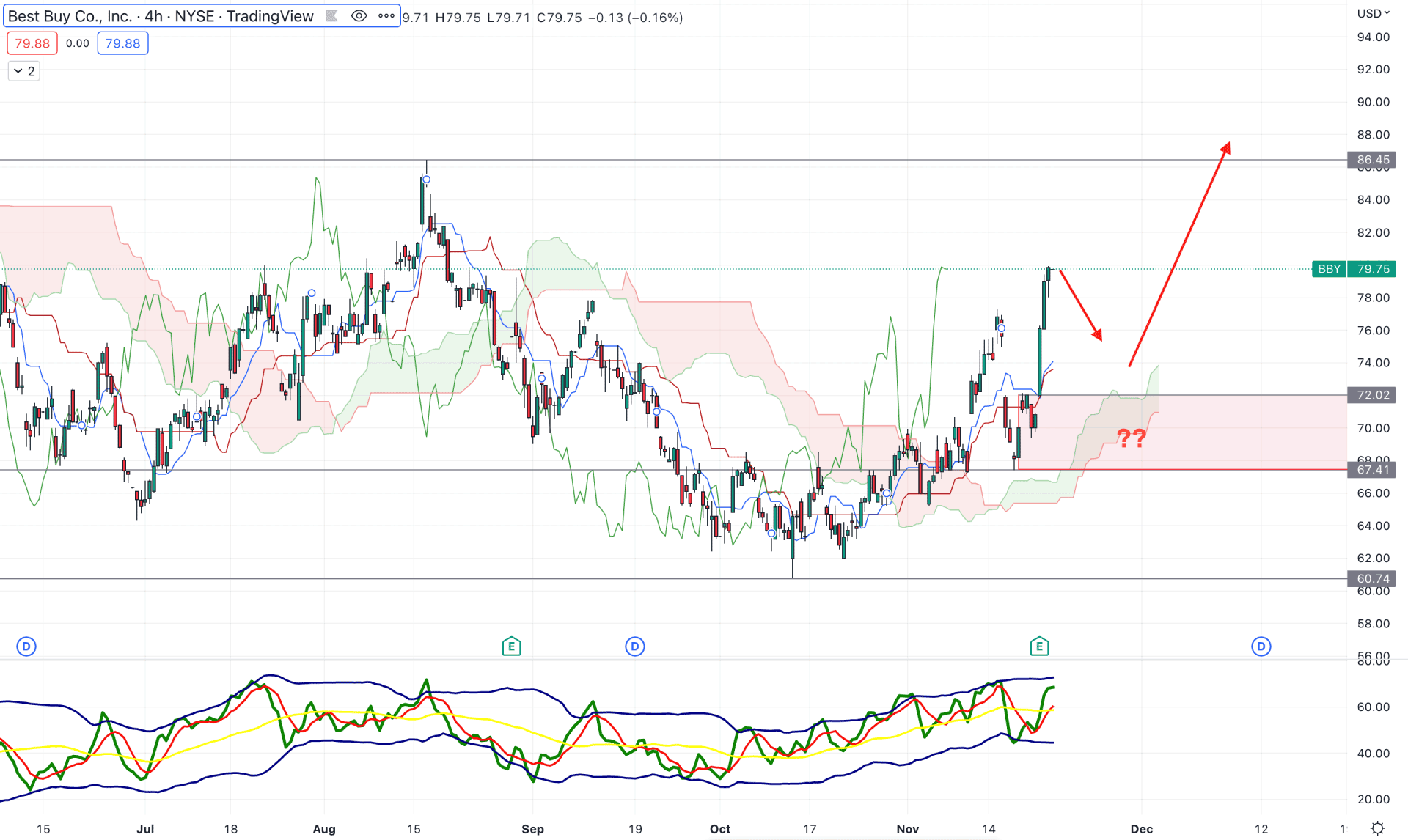Click the 0.00 spread value

coord(78,43)
